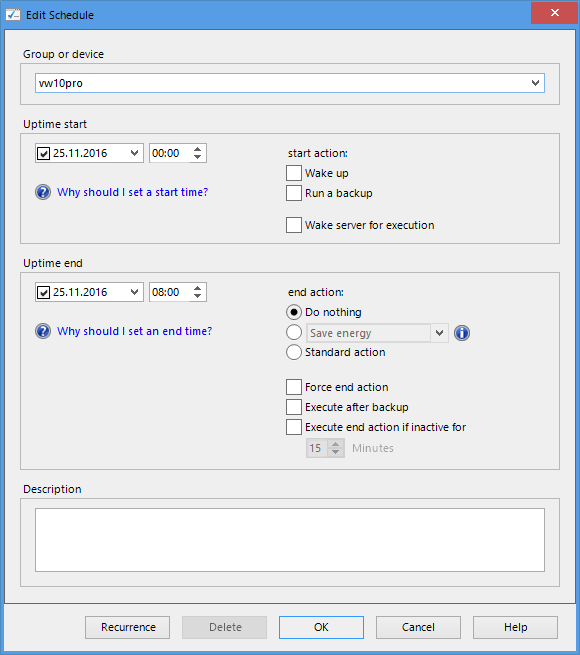
Task: Click the help icon beside end time question
Action: click(x=43, y=331)
